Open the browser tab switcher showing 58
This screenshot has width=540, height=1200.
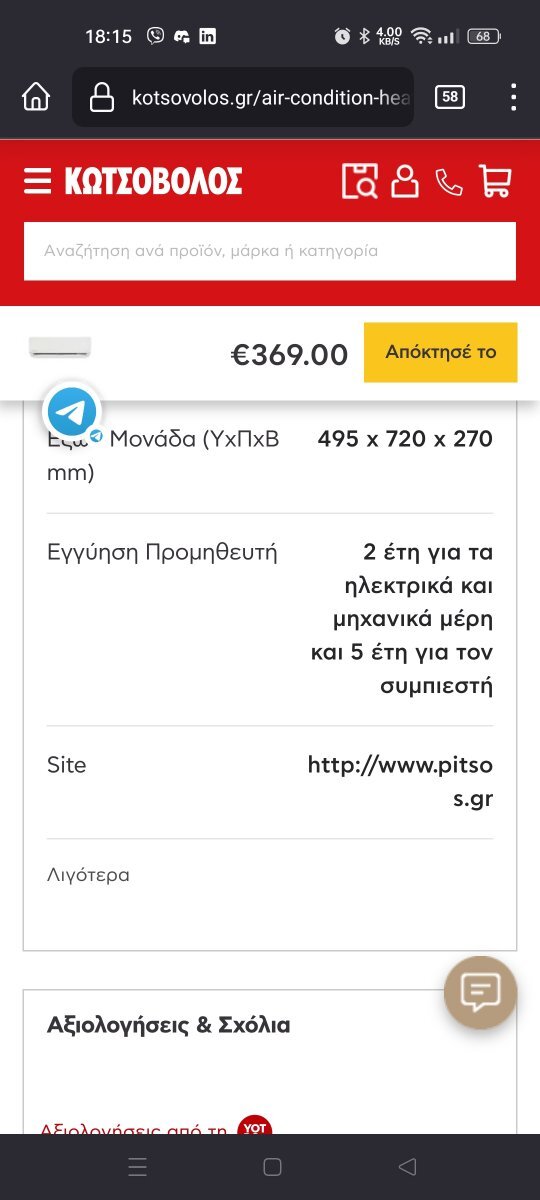click(450, 97)
